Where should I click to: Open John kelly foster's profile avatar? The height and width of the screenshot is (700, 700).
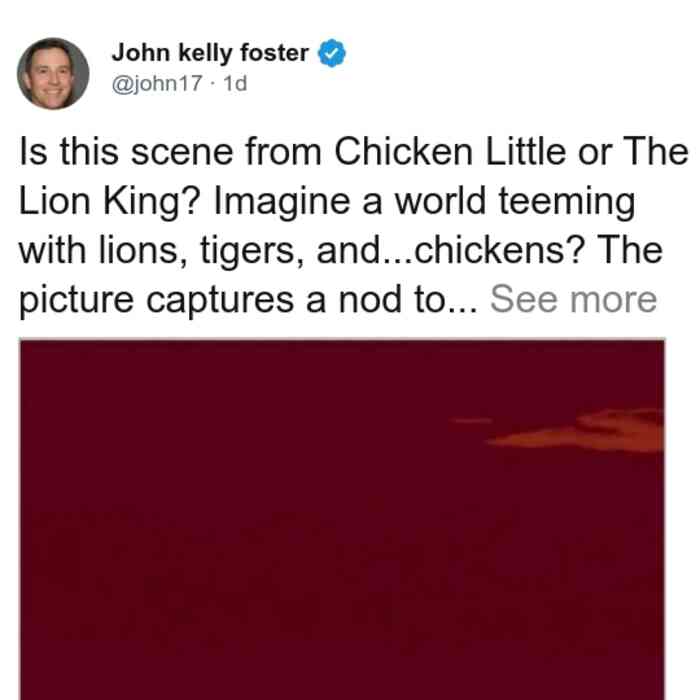pos(53,74)
